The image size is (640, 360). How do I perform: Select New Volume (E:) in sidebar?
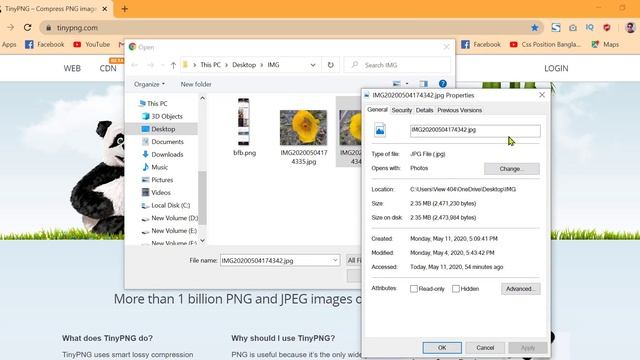(169, 231)
